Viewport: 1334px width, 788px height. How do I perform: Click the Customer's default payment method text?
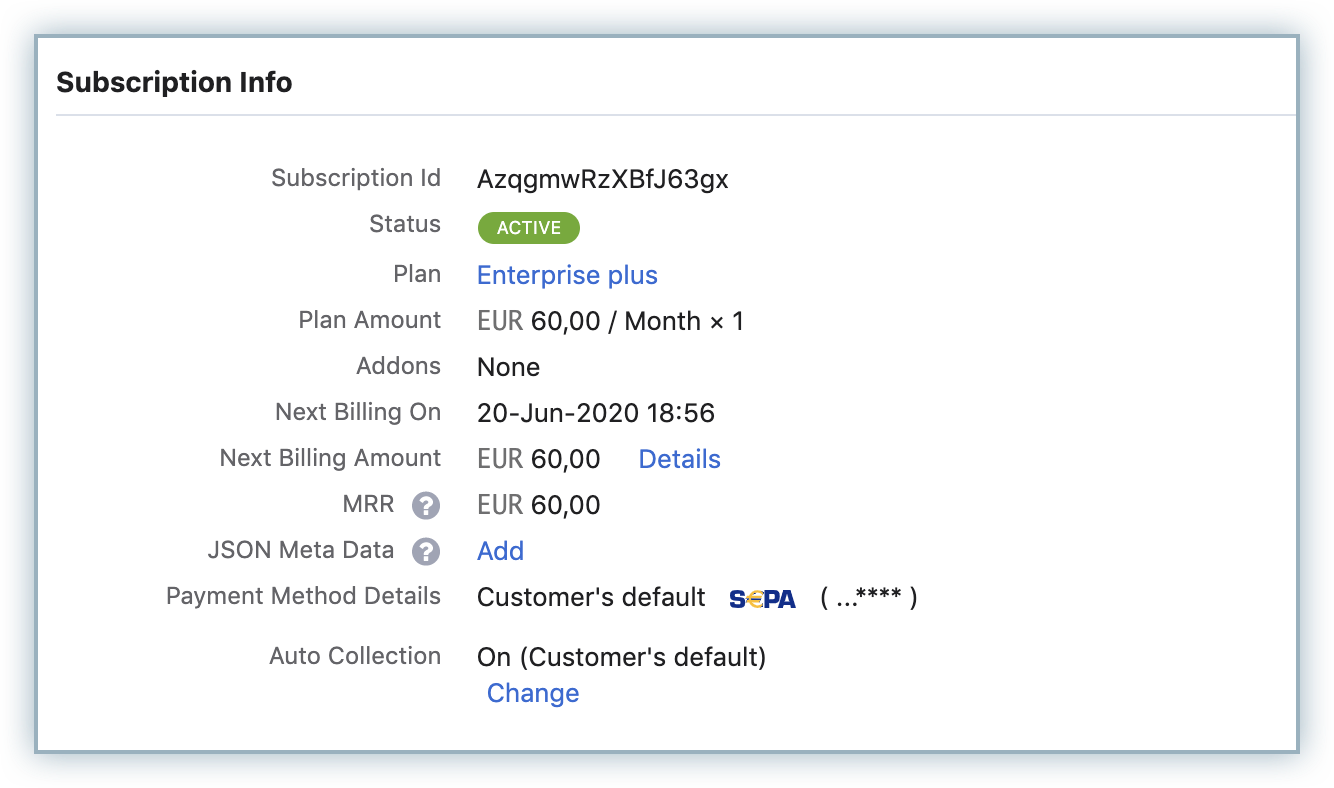click(591, 598)
